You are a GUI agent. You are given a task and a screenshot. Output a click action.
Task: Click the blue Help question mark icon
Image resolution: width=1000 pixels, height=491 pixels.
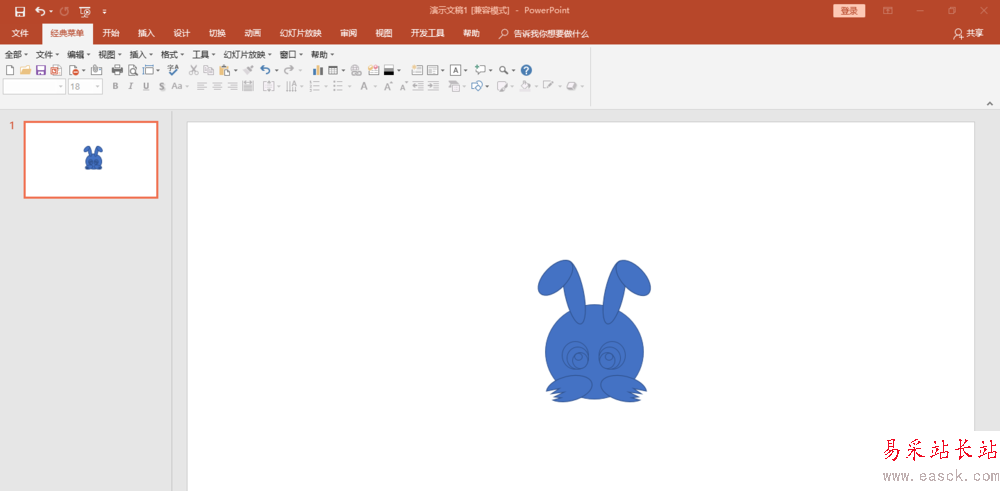click(x=526, y=70)
